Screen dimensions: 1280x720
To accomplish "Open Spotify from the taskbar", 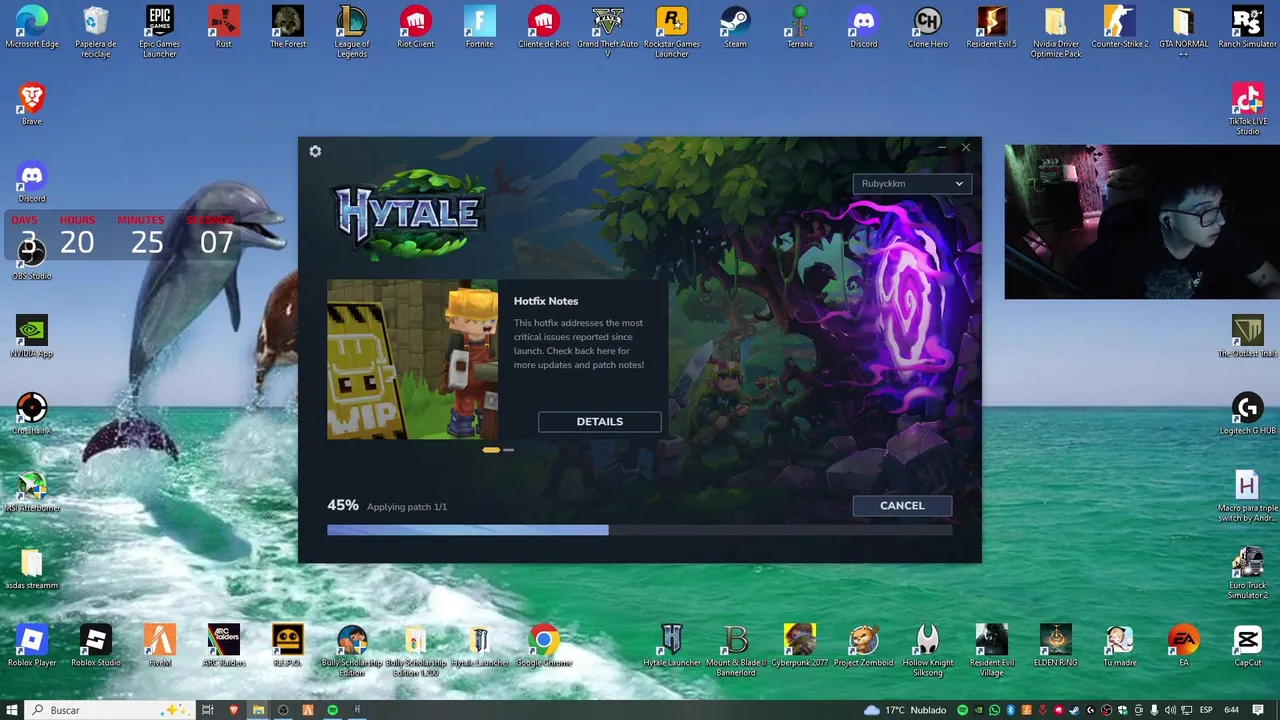I will (333, 710).
